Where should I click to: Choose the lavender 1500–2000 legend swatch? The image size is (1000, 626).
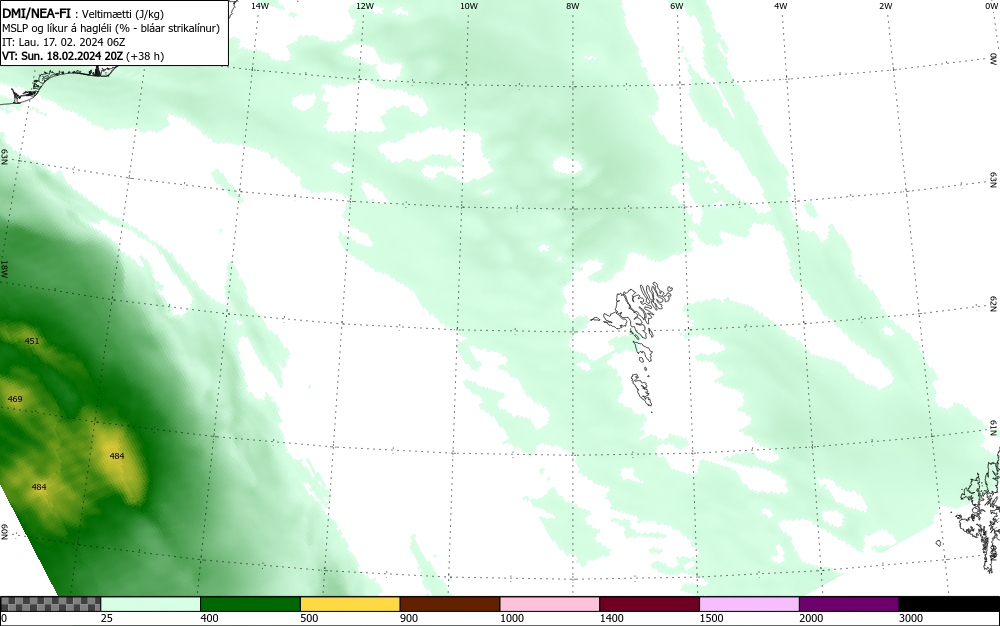click(x=749, y=604)
